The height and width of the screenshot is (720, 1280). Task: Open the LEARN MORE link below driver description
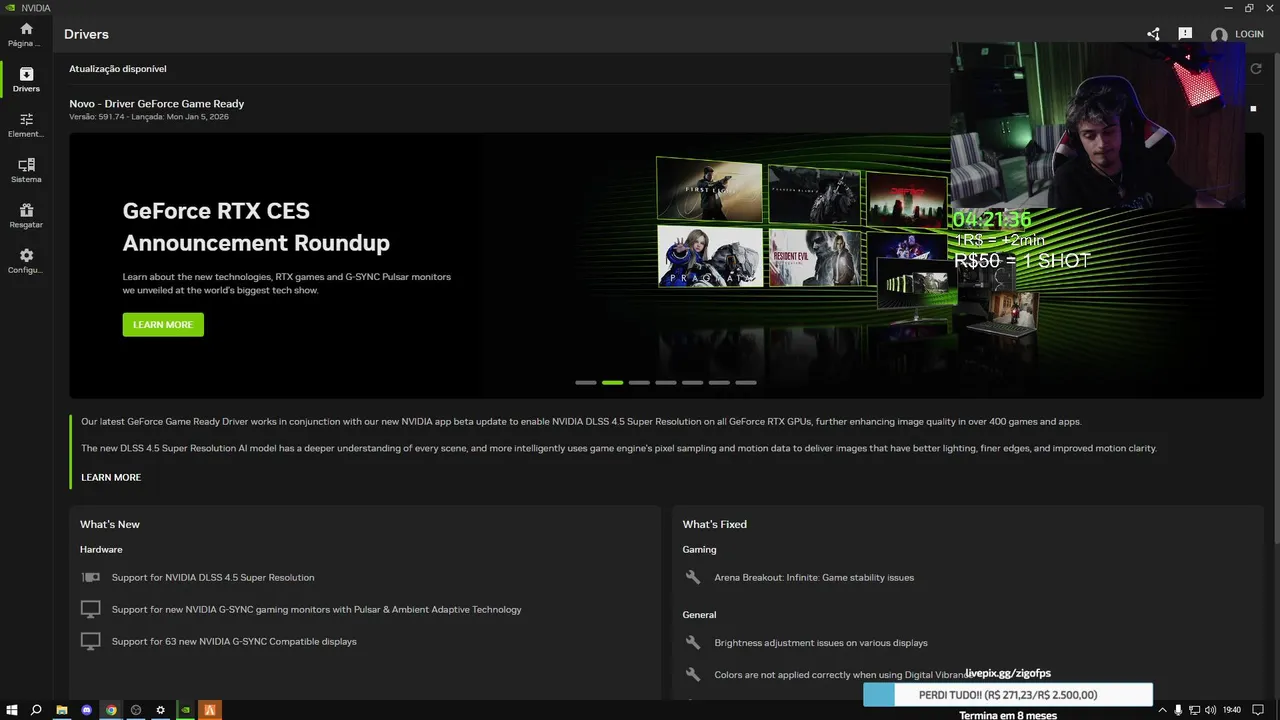(111, 477)
